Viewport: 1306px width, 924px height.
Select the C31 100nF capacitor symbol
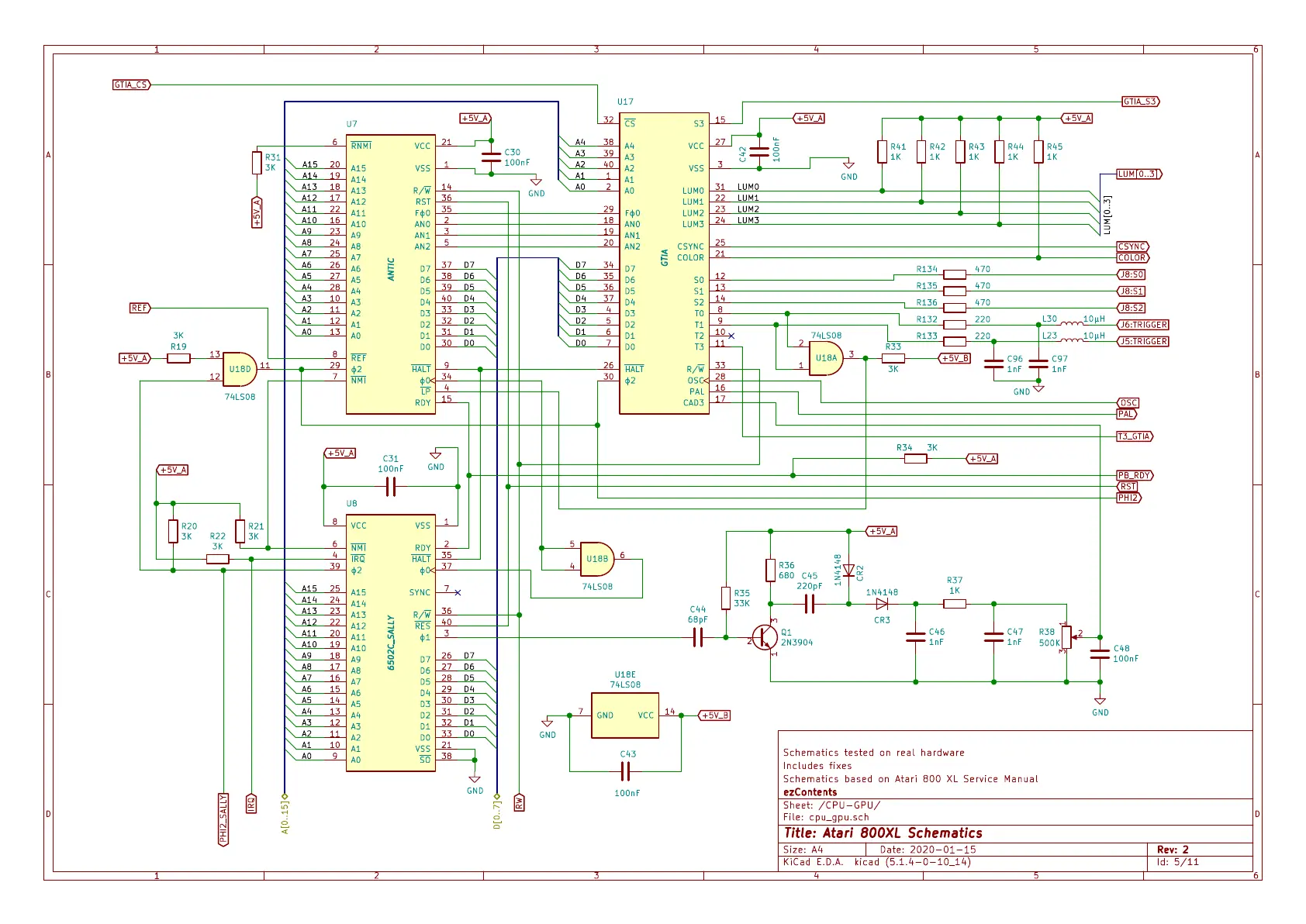pyautogui.click(x=391, y=487)
